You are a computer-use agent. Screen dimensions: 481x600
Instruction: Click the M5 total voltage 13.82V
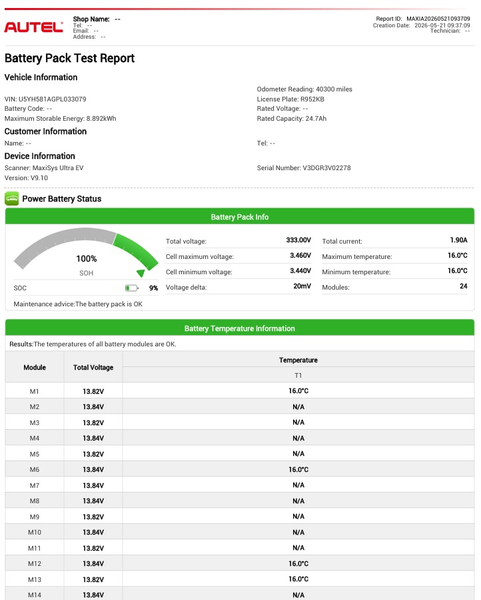(x=93, y=454)
